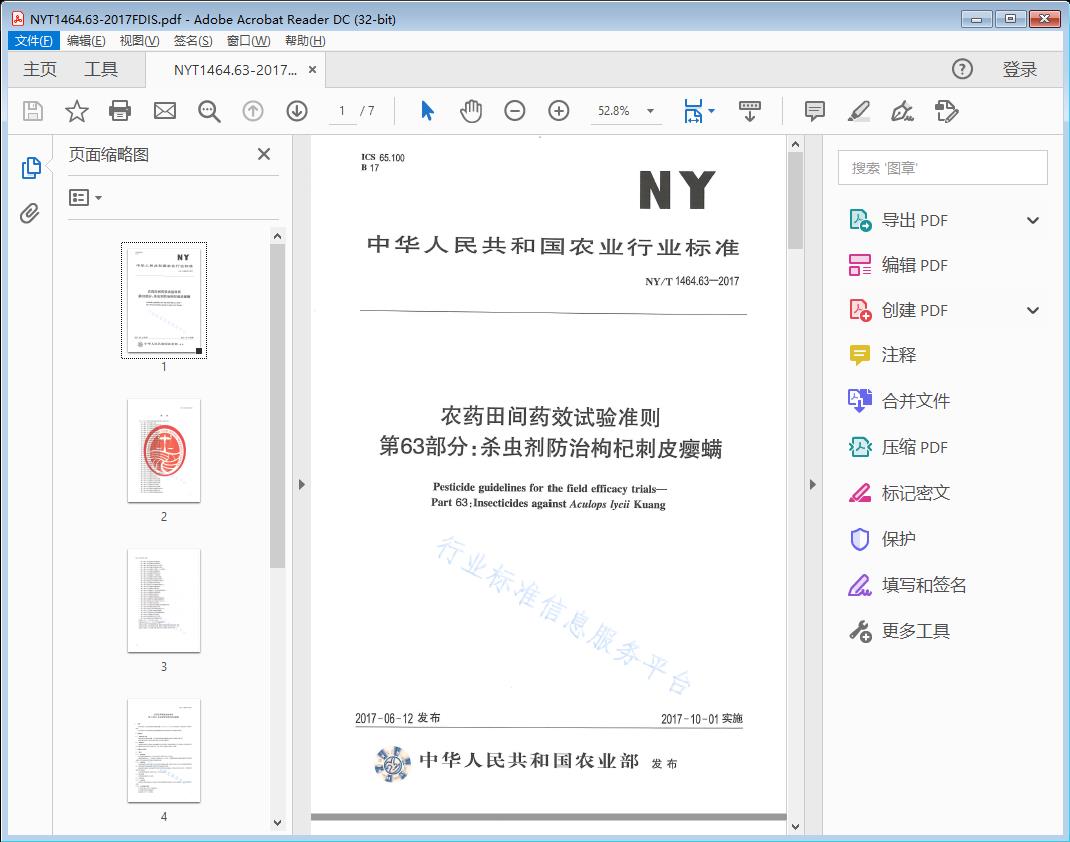Click the zoom out minus icon
Image resolution: width=1070 pixels, height=842 pixels.
[515, 111]
